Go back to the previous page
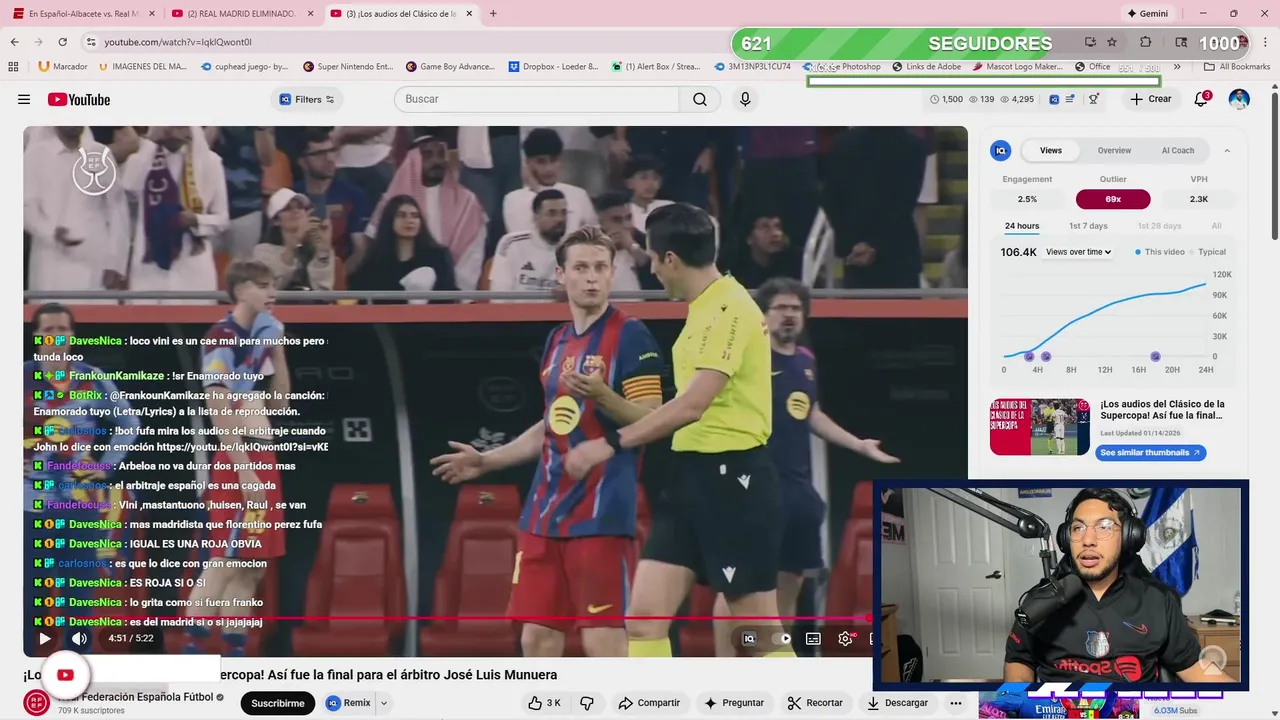The image size is (1280, 720). [x=14, y=42]
